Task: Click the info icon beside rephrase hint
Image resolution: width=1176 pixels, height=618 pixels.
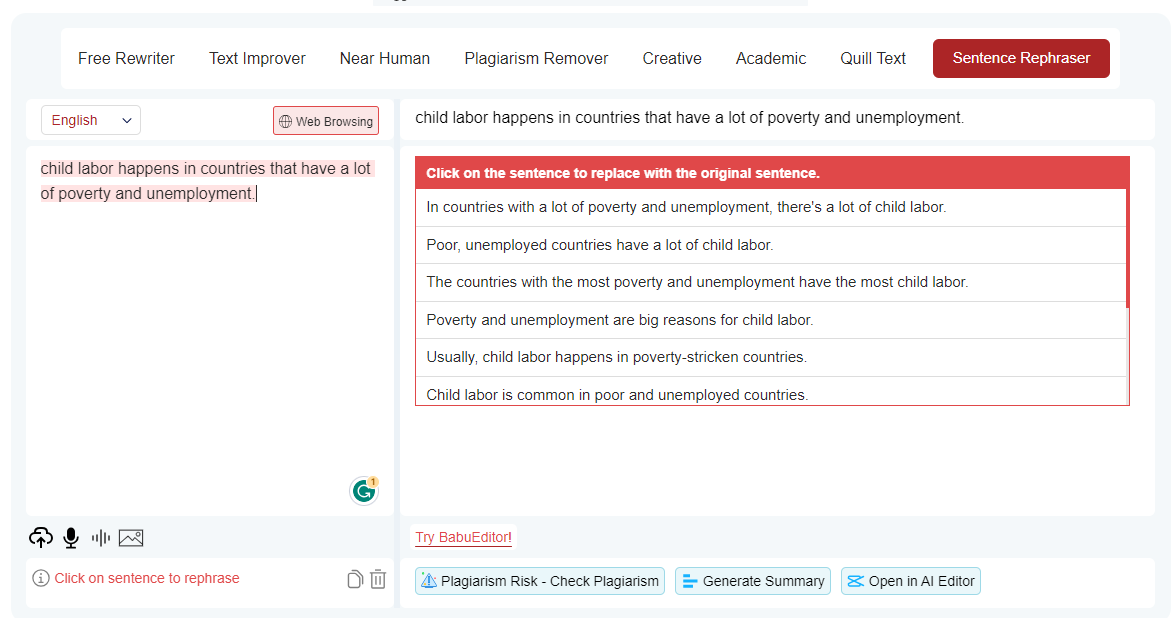Action: click(x=41, y=578)
